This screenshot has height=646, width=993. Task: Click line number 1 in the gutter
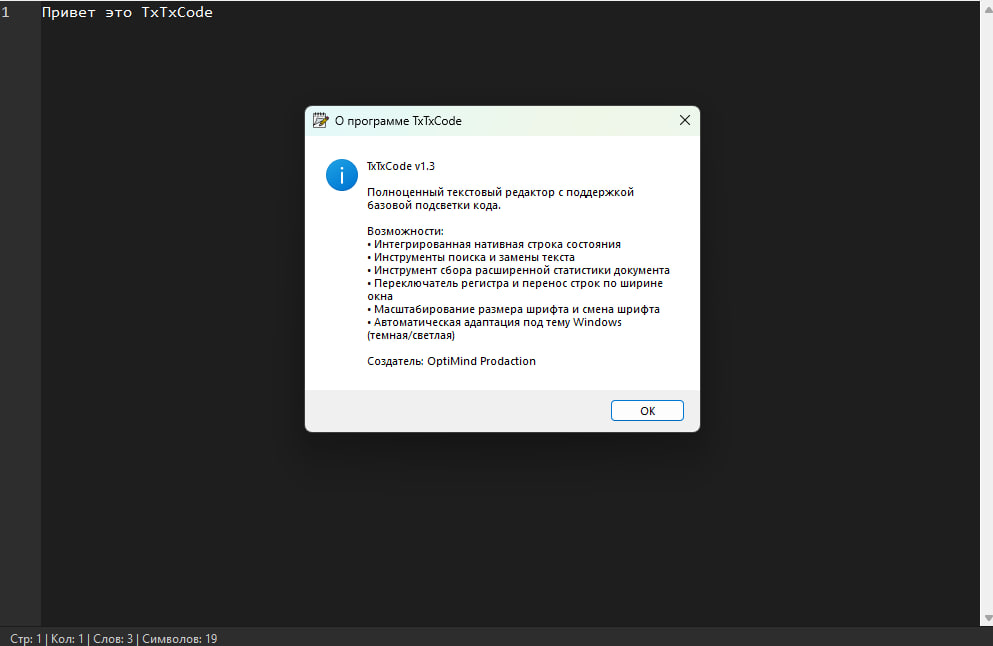[6, 12]
